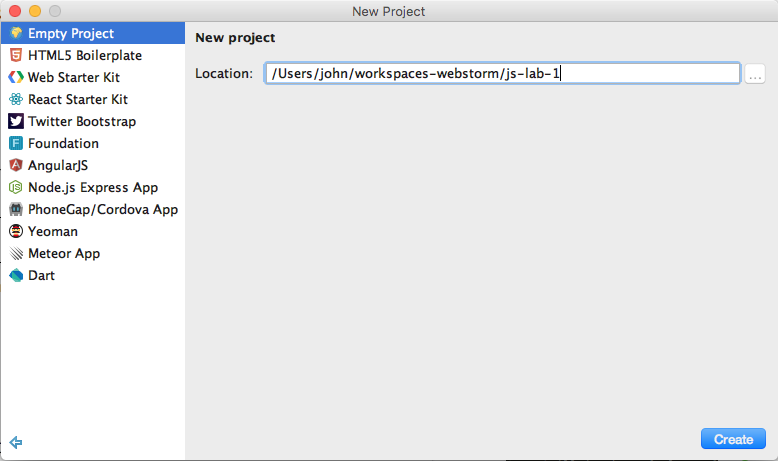The height and width of the screenshot is (461, 778).
Task: Click the HTML5 Boilerplate shield icon
Action: click(x=16, y=55)
